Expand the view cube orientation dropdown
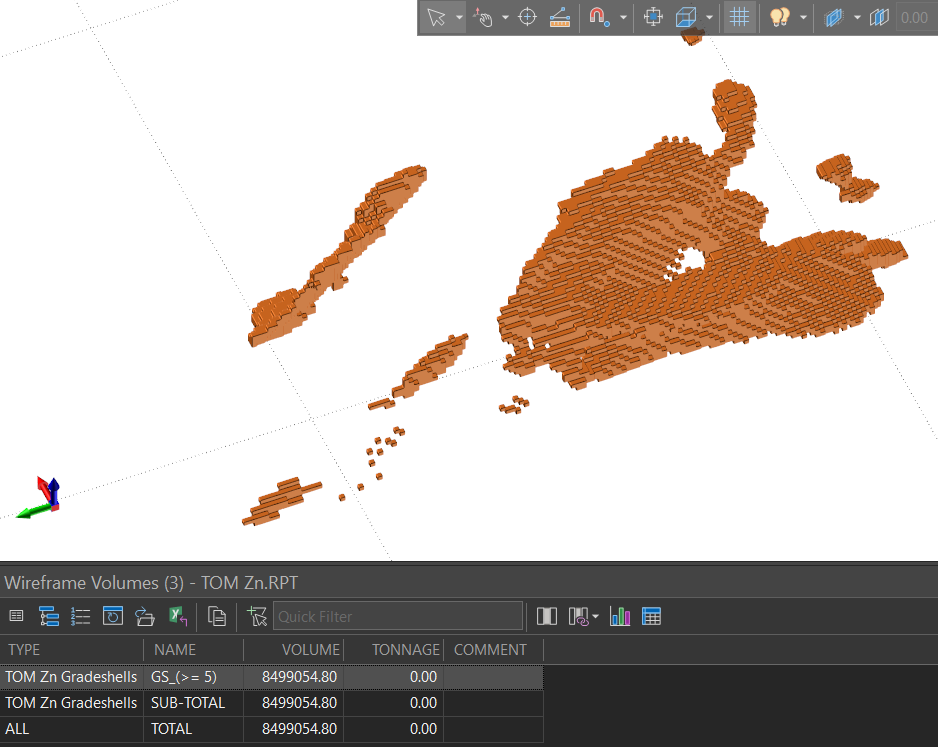The image size is (938, 747). (709, 17)
